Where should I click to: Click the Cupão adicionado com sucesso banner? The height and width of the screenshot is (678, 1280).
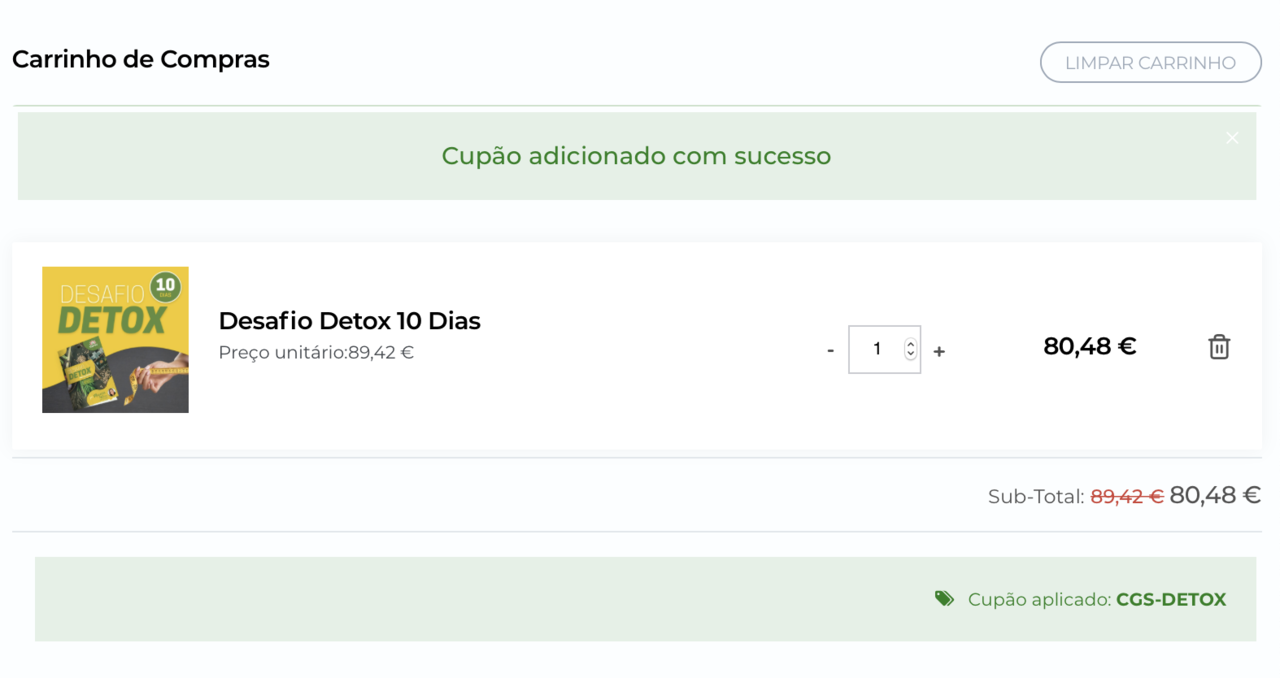(636, 156)
